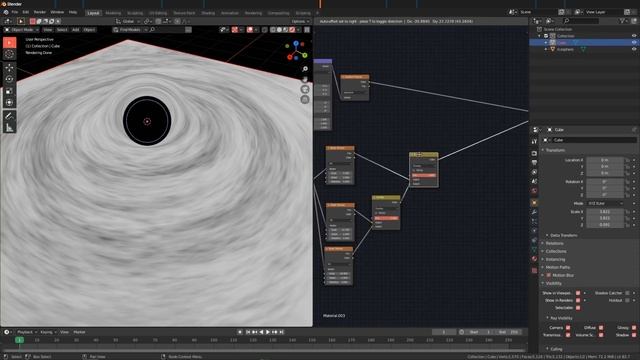Expand the Instancing panel
This screenshot has width=640, height=360.
coord(553,259)
